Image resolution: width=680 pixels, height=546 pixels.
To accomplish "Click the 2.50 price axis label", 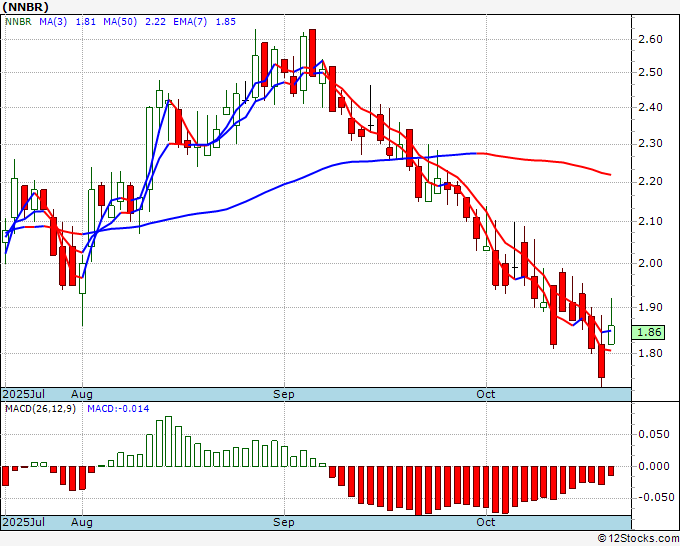I will pyautogui.click(x=651, y=72).
